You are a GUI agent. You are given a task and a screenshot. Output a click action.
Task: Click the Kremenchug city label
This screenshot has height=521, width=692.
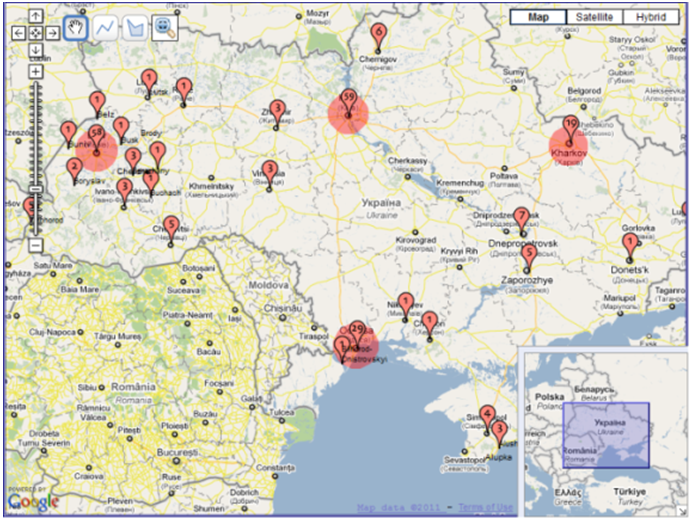[460, 183]
